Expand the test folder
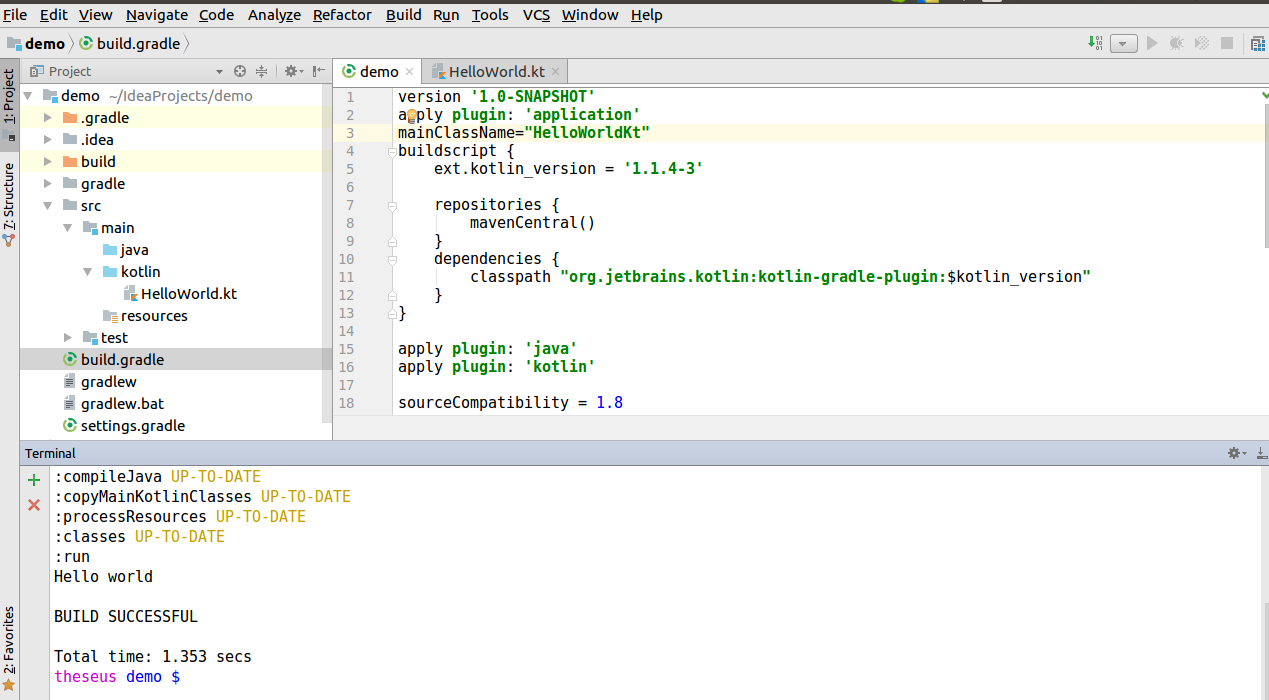 pos(68,338)
